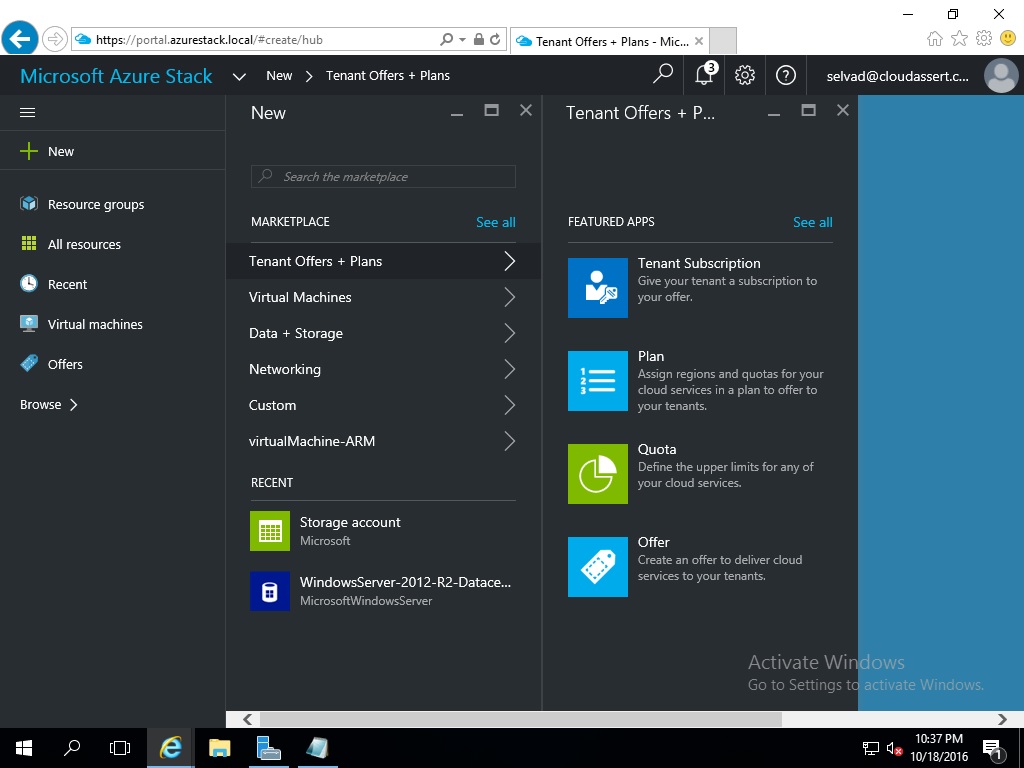Click See all for Marketplace
Image resolution: width=1024 pixels, height=768 pixels.
pos(496,222)
